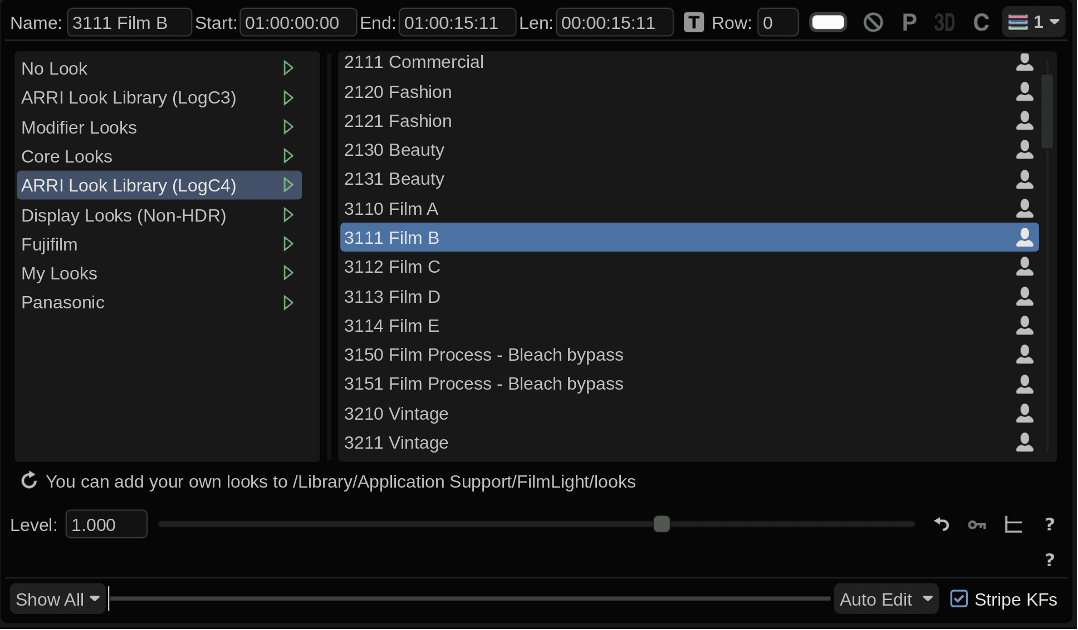Click the Name field containing 3111 Film B
Screen dimensions: 1078x630
click(x=129, y=23)
